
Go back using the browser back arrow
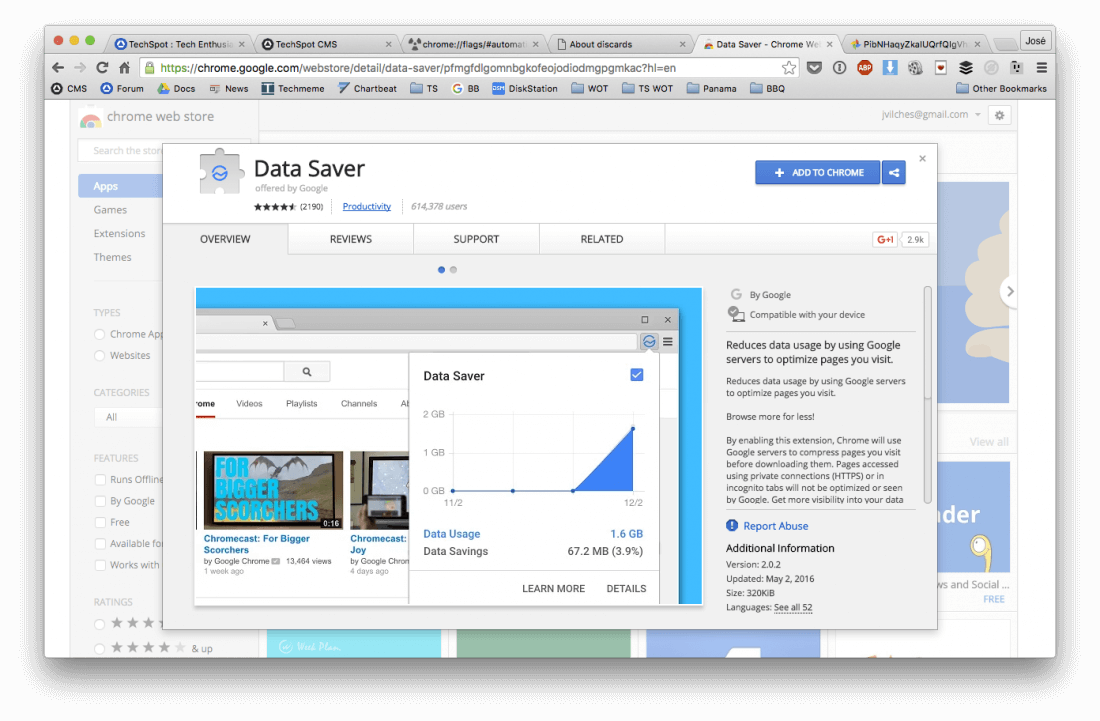(x=58, y=68)
